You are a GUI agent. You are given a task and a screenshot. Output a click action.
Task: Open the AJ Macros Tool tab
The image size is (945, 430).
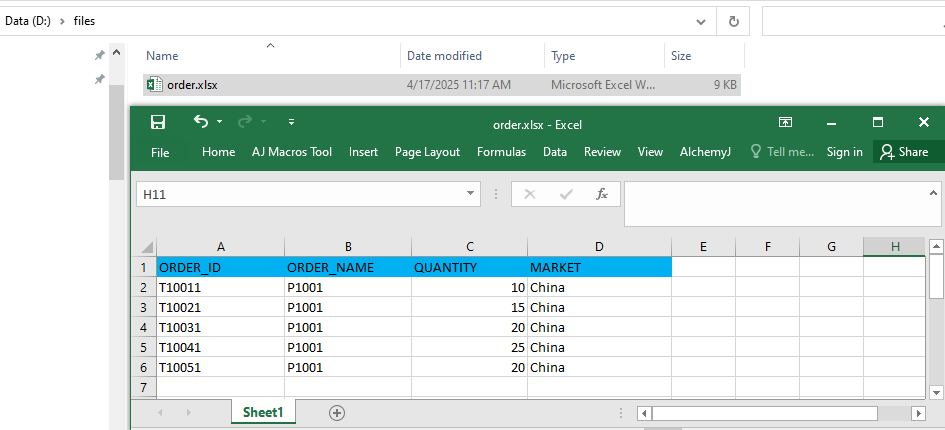coord(292,152)
